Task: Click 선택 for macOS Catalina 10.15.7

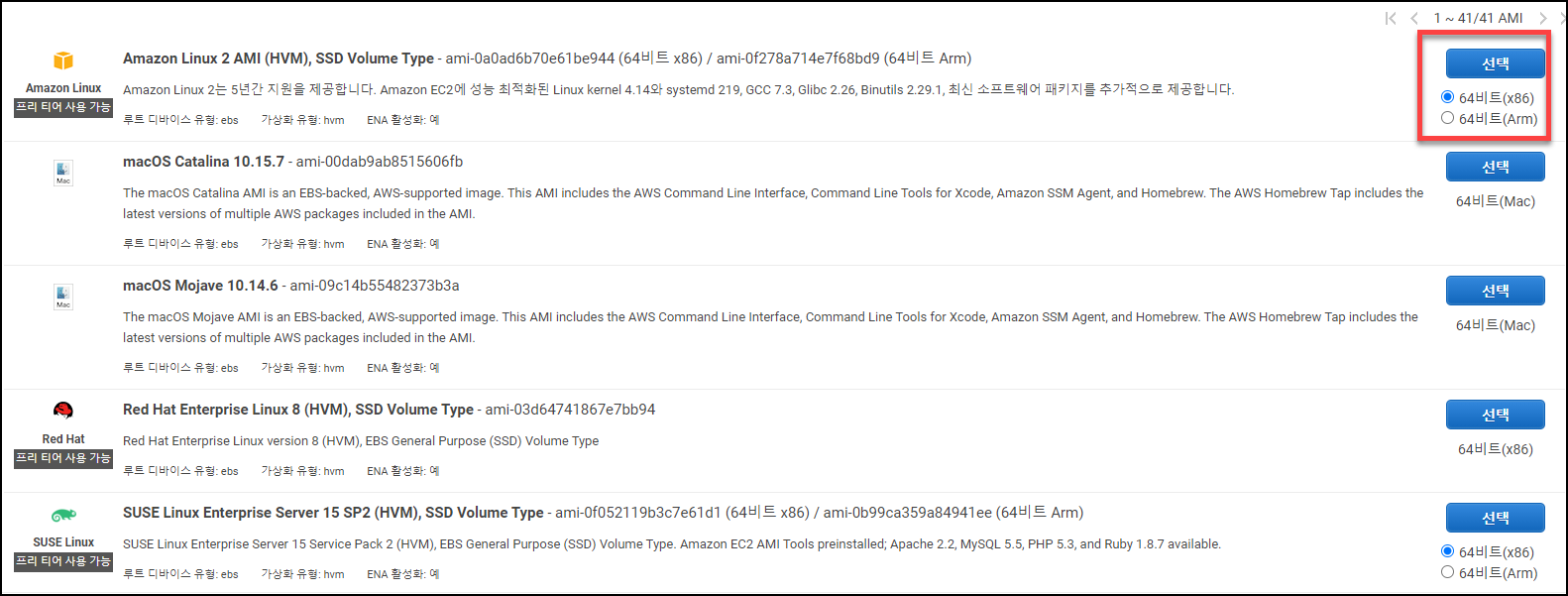Action: pyautogui.click(x=1495, y=167)
